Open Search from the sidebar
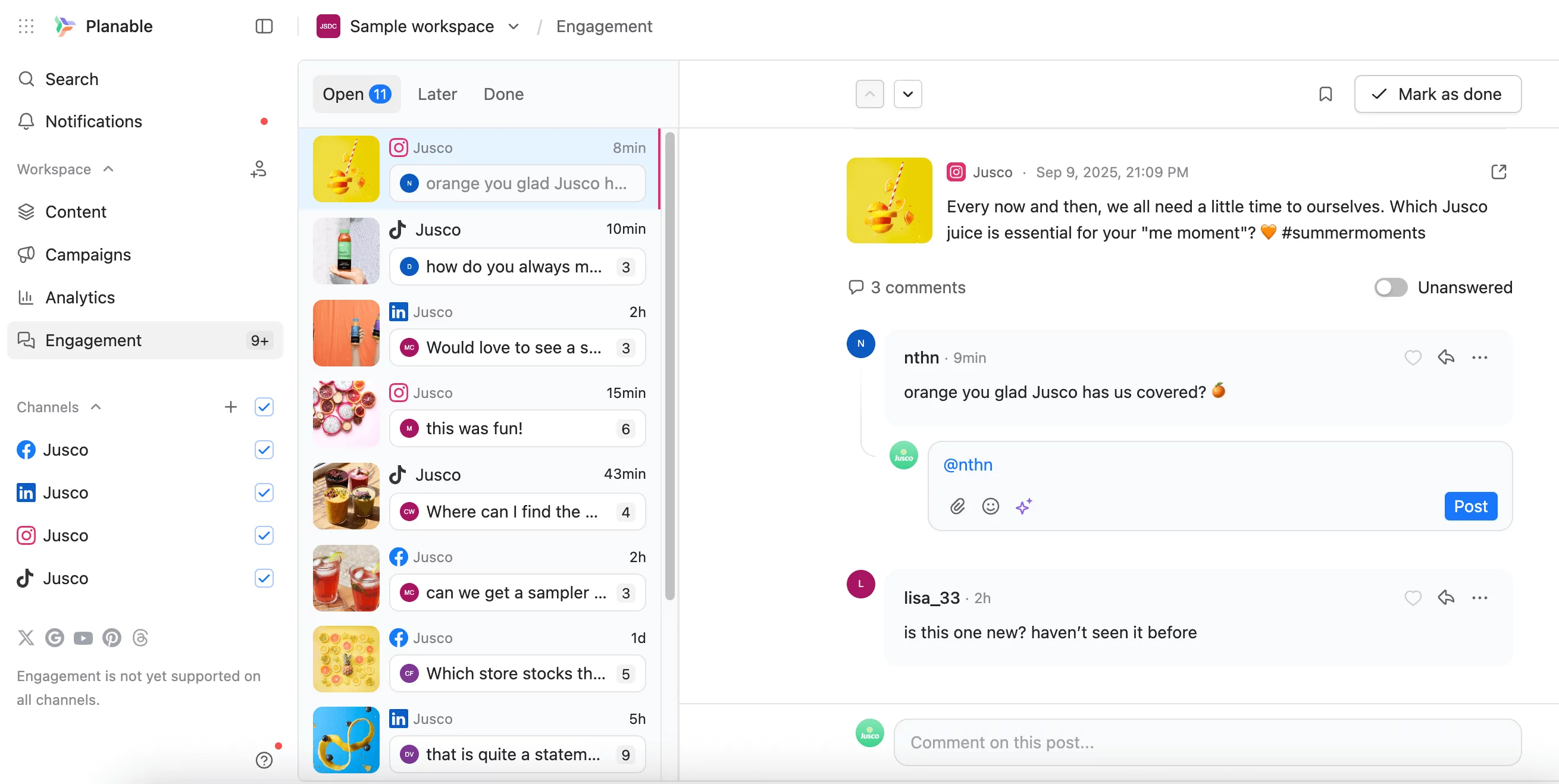Screen dimensions: 1559x784 [x=71, y=79]
